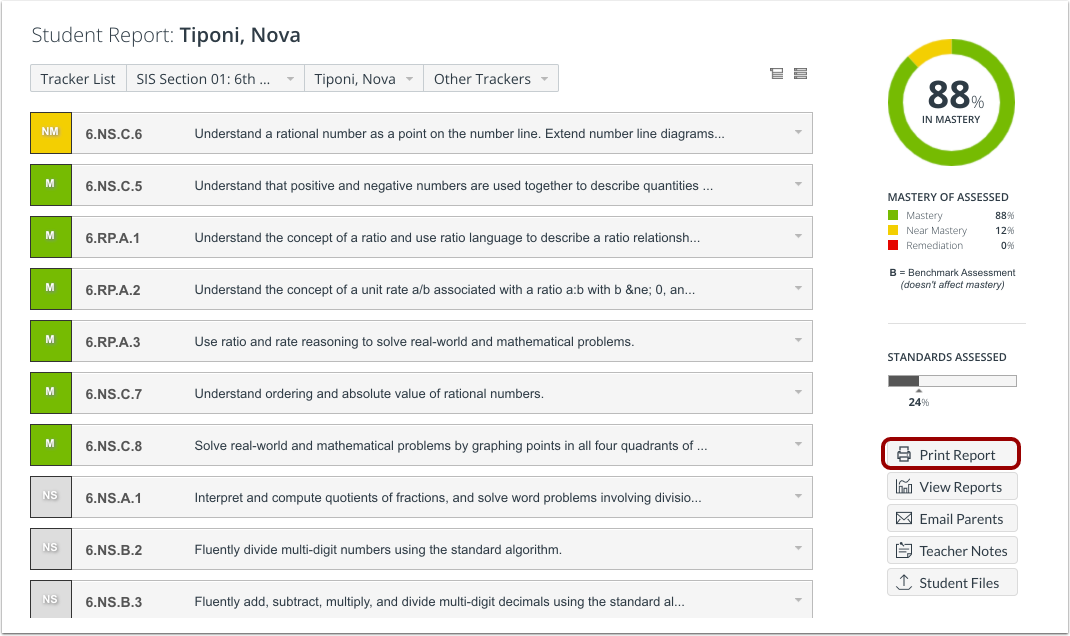Click the Student Files upload icon
The height and width of the screenshot is (636, 1070).
point(904,582)
